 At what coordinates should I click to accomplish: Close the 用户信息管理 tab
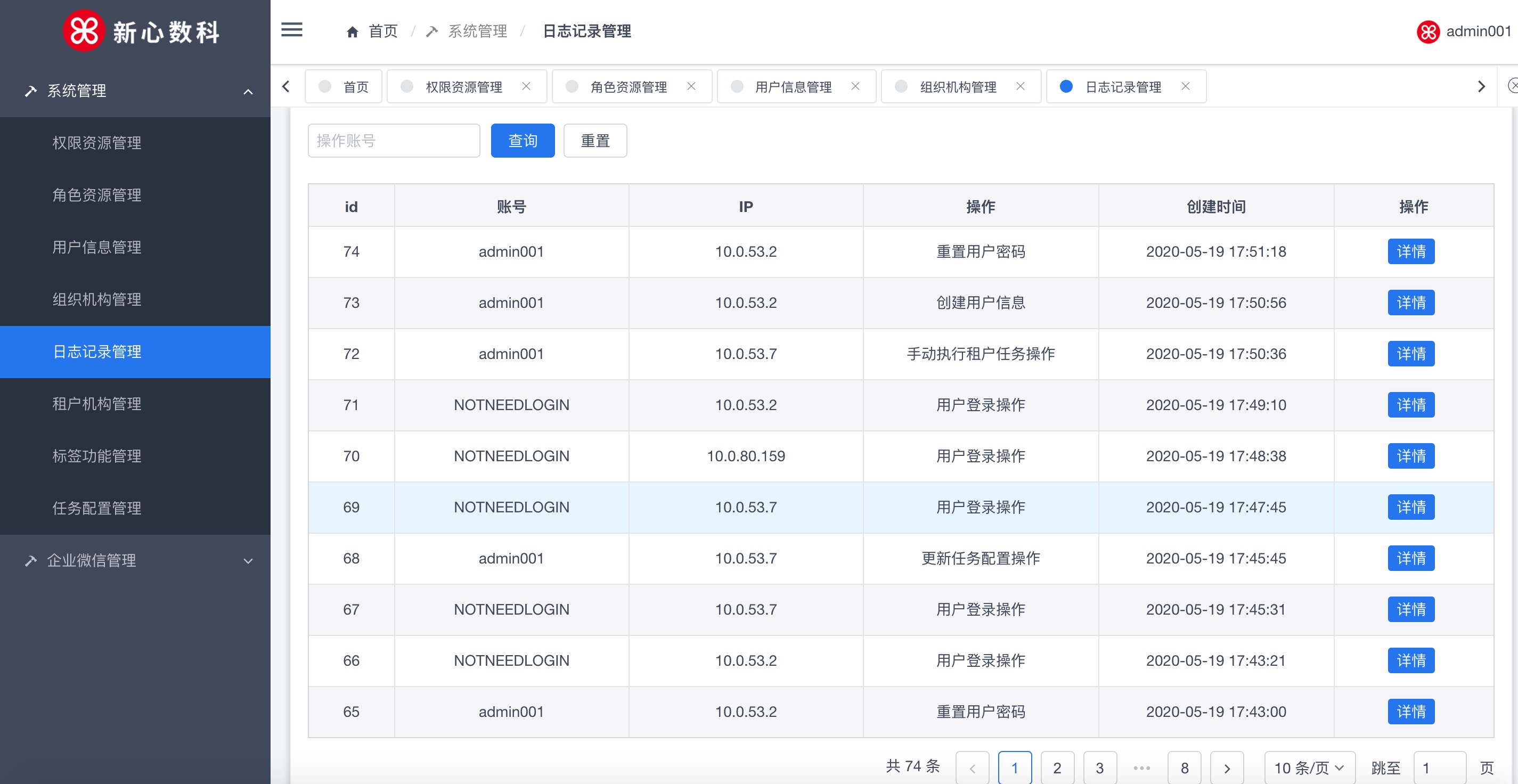[x=855, y=87]
